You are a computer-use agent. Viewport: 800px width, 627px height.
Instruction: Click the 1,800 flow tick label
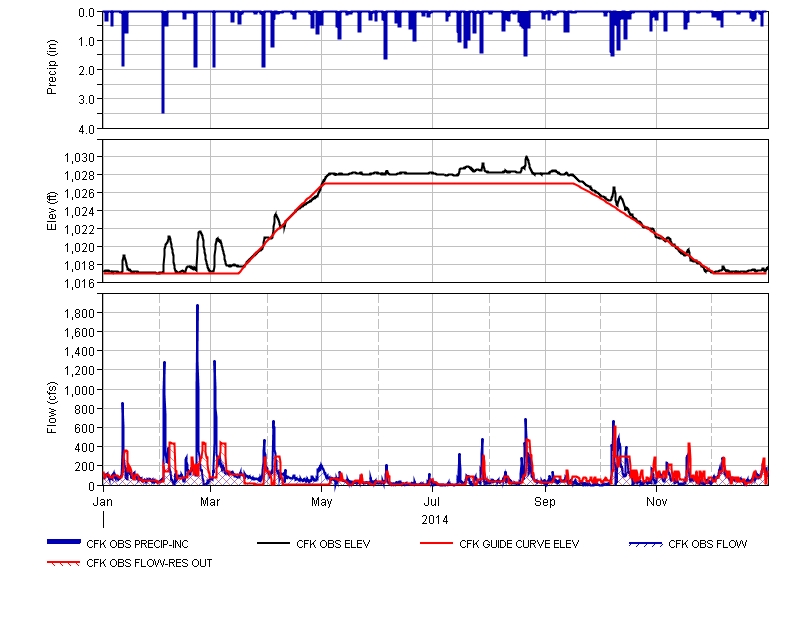point(80,313)
